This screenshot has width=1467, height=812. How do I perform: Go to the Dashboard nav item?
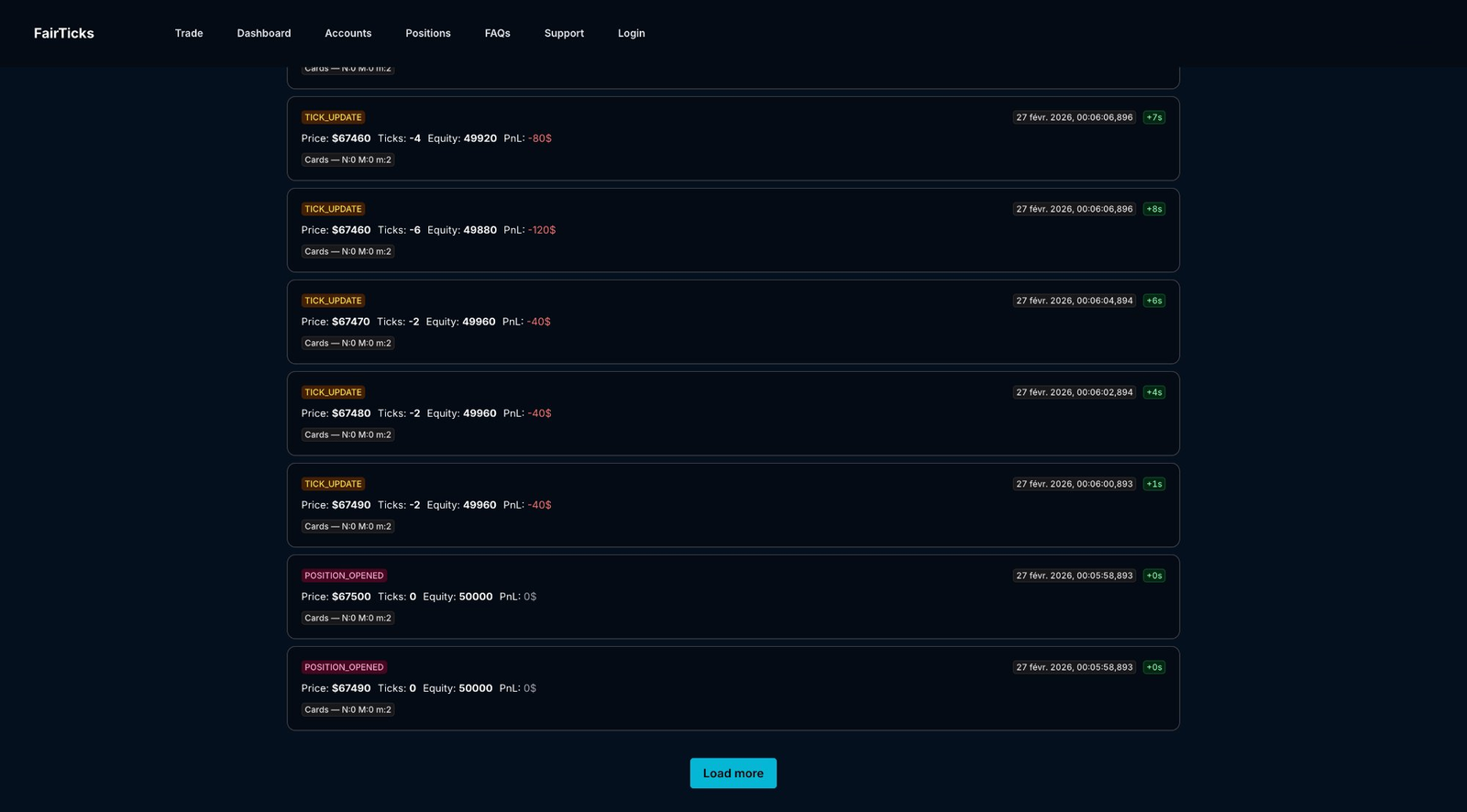263,33
